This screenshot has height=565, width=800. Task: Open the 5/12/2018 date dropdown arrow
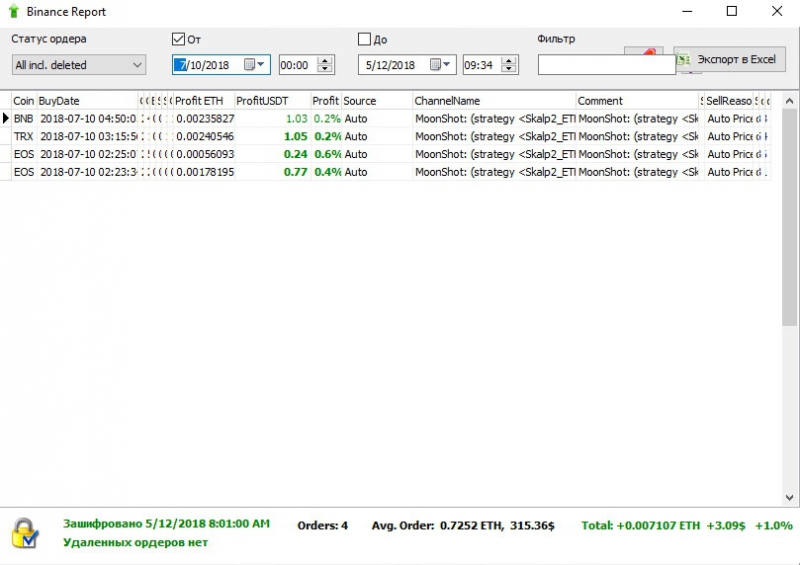pos(446,64)
